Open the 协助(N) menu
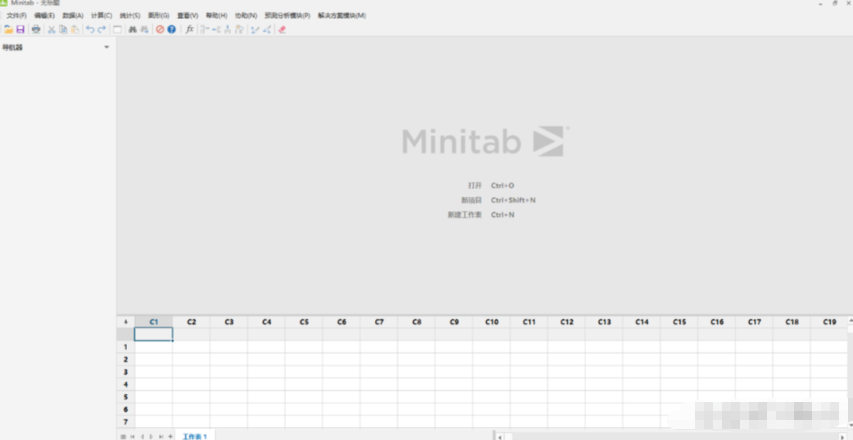This screenshot has width=853, height=440. coord(246,16)
